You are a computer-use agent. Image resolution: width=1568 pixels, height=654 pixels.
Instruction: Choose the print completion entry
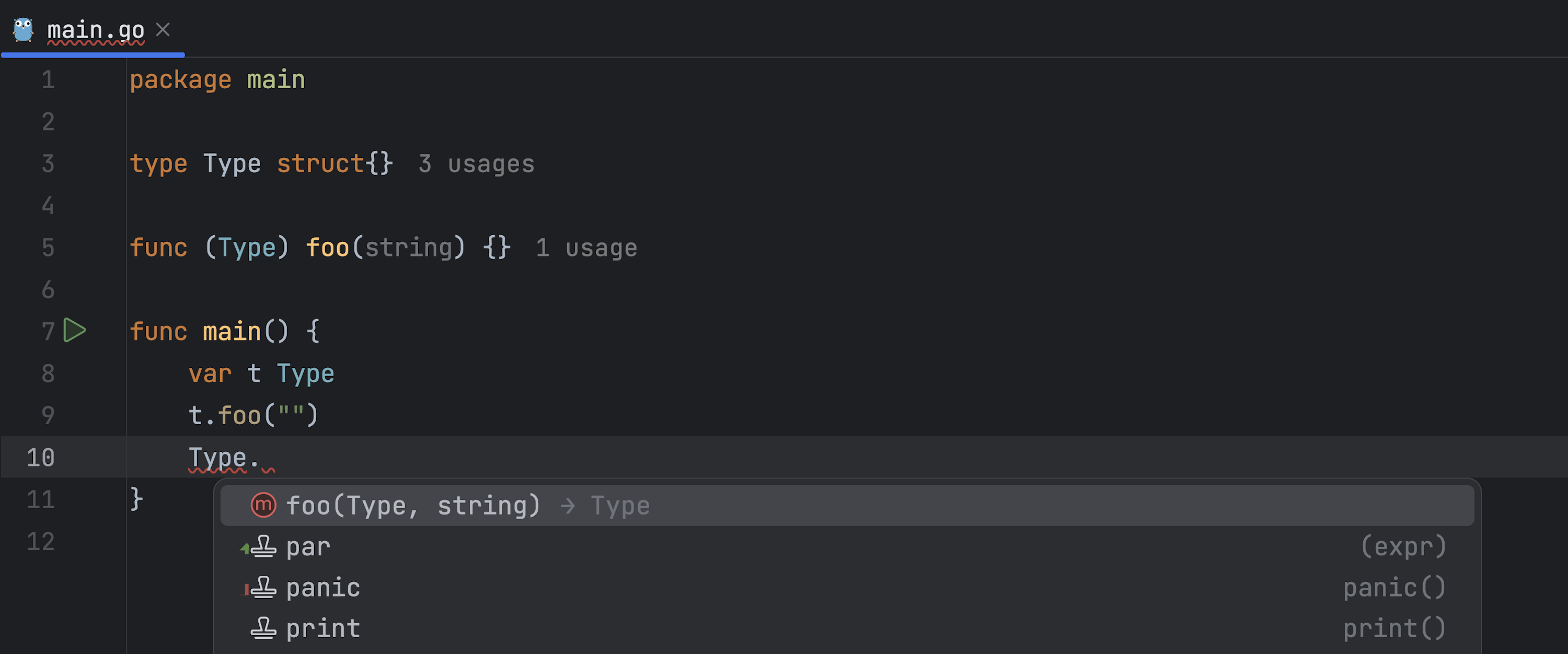point(323,628)
